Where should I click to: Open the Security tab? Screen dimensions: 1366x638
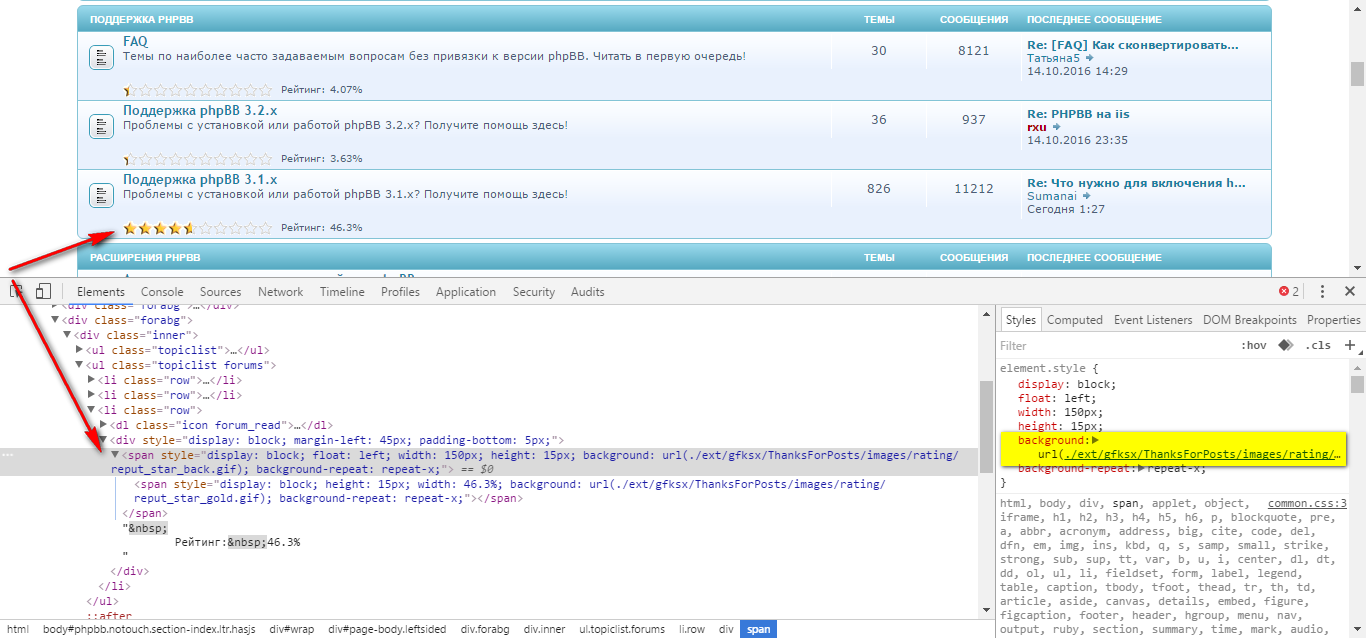pyautogui.click(x=534, y=292)
